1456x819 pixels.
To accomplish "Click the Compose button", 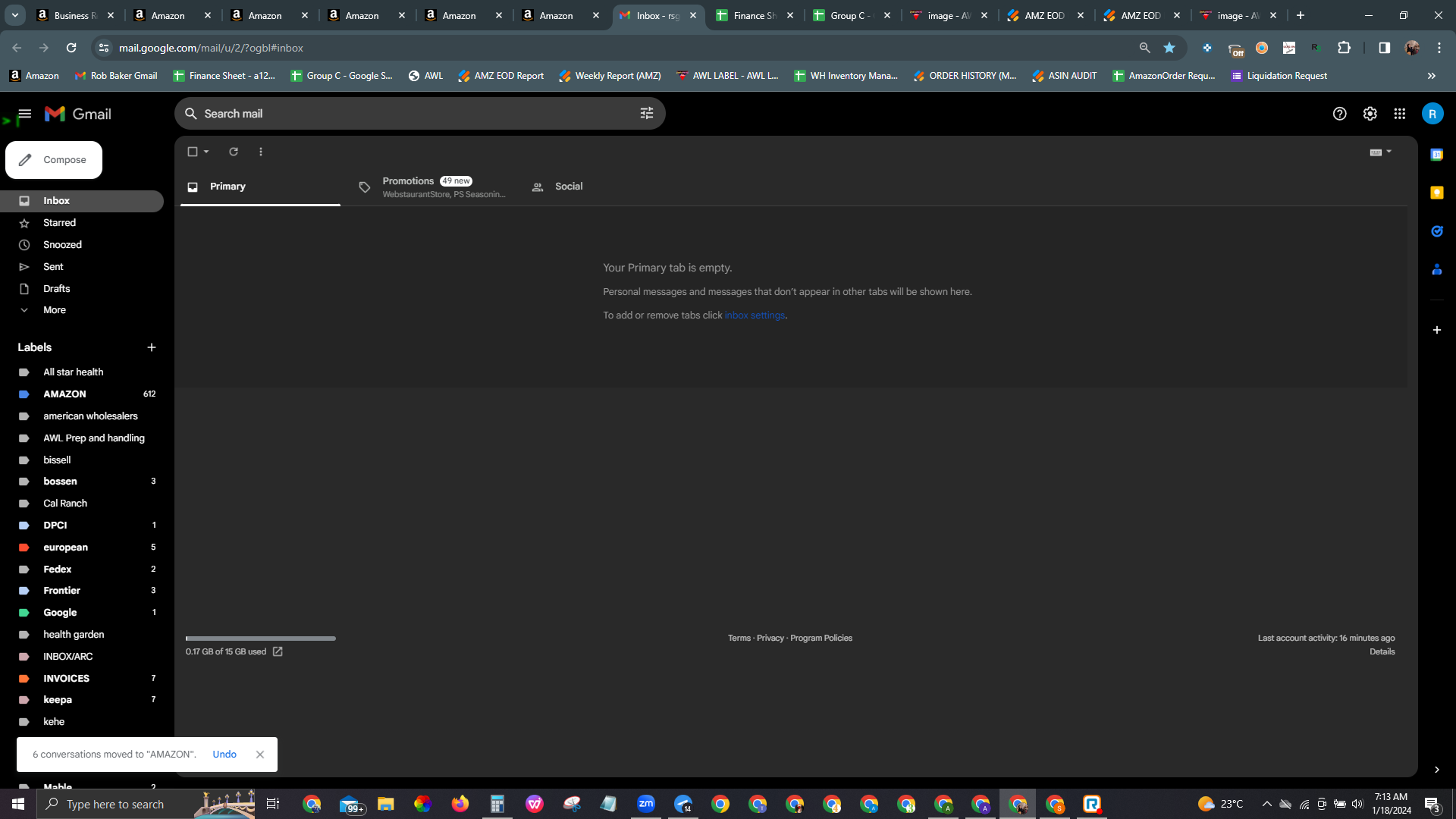I will (x=54, y=160).
